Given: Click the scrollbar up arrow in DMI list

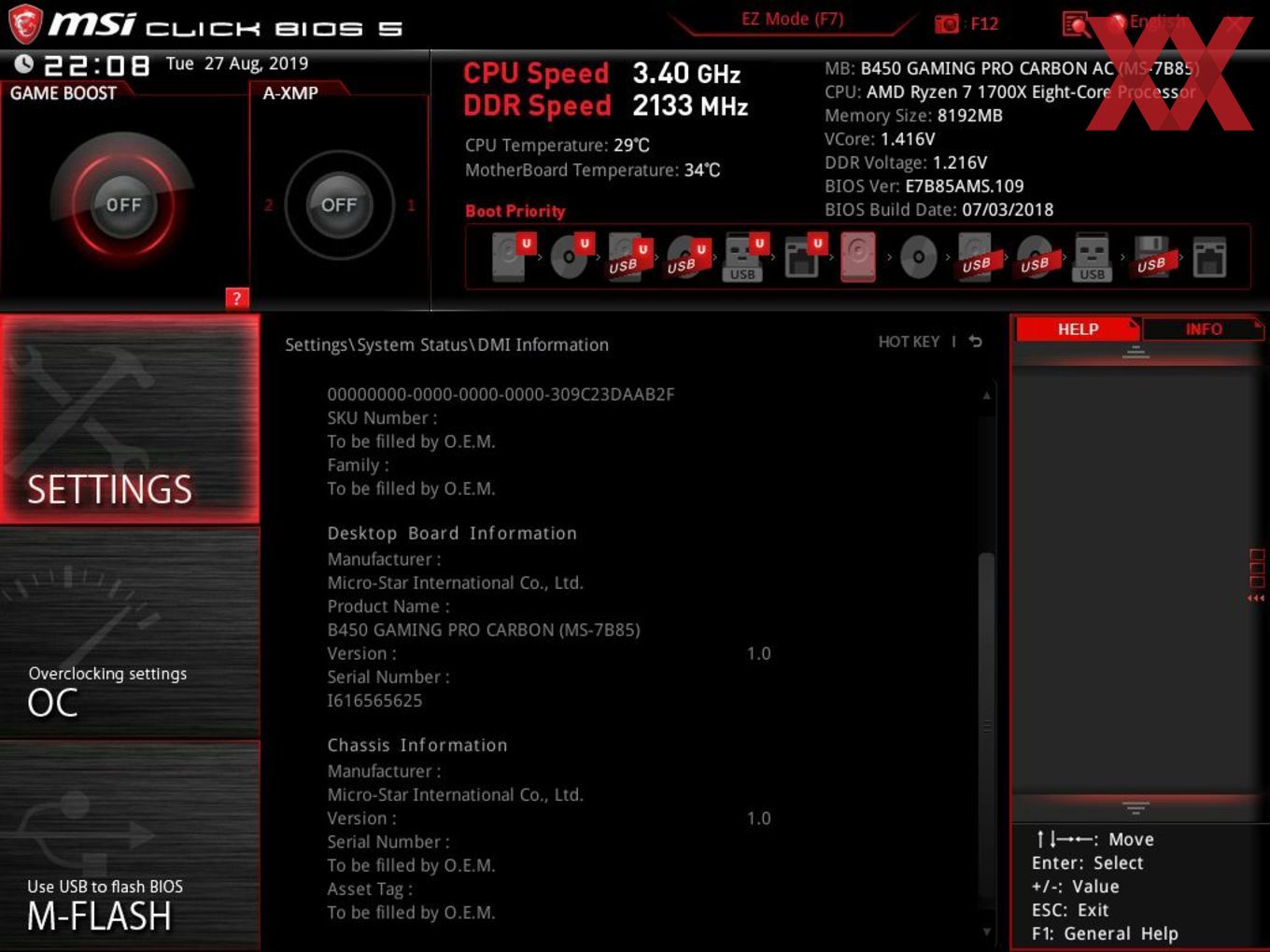Looking at the screenshot, I should (986, 396).
